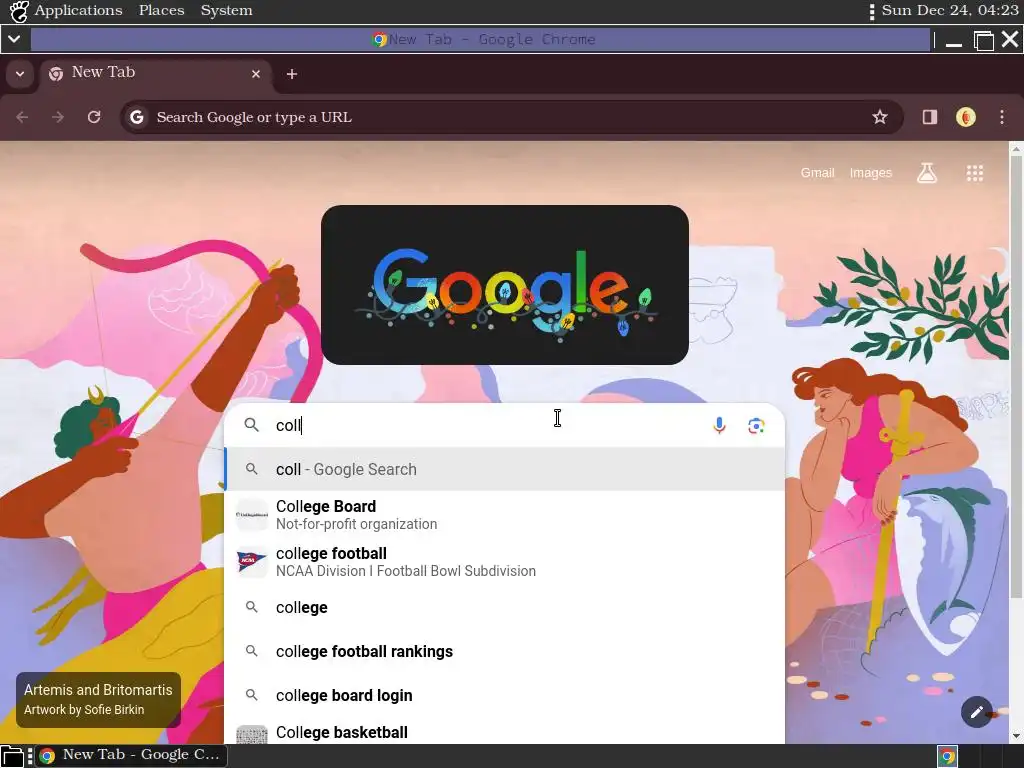Choose the College basketball suggestion
Viewport: 1024px width, 768px height.
(505, 732)
